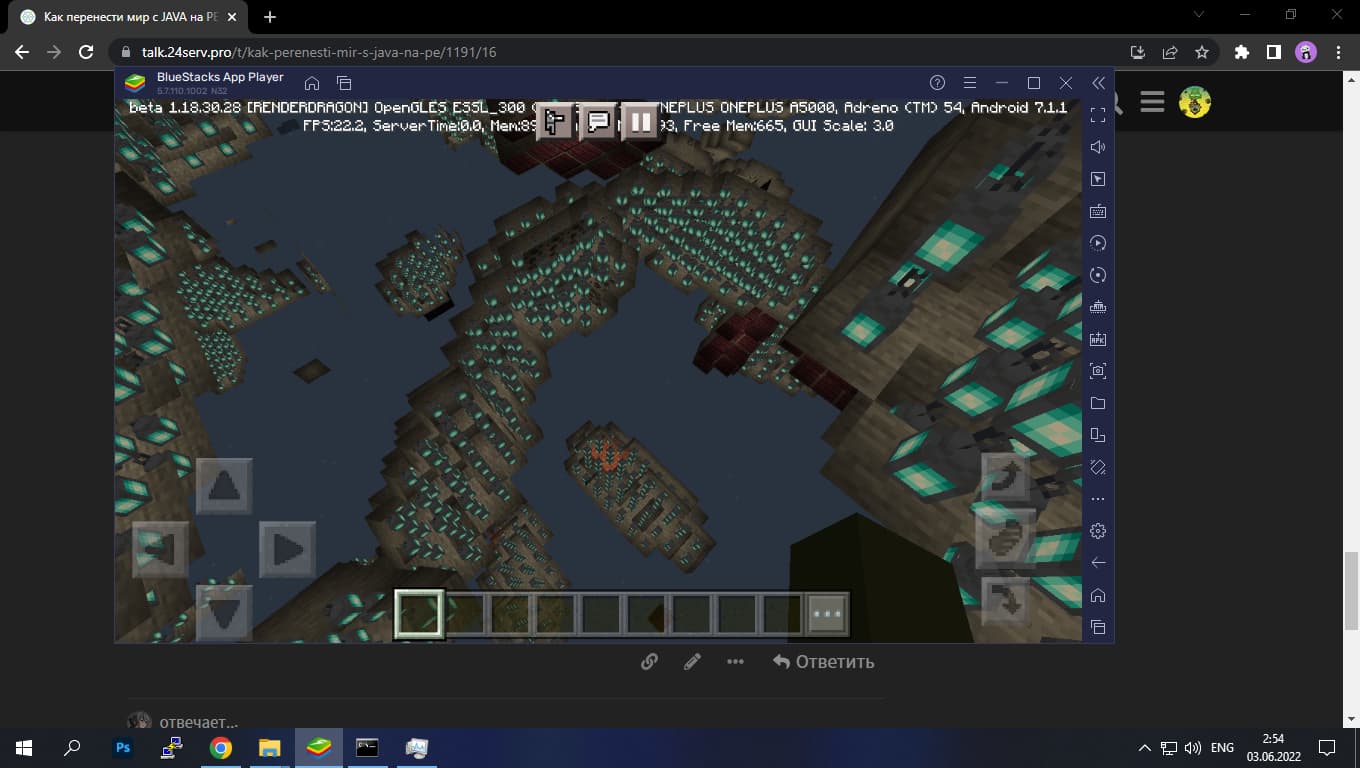This screenshot has height=768, width=1360.
Task: Toggle the cursor lock sidebar icon
Action: 1098,179
